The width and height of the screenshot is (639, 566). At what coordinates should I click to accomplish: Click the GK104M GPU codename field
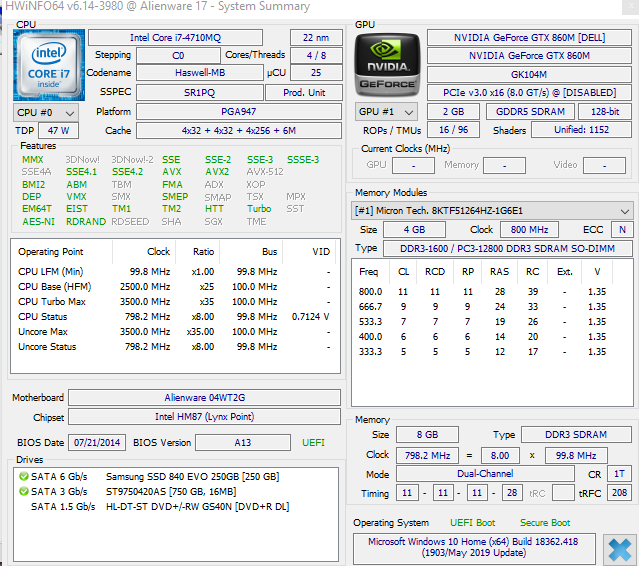[x=529, y=74]
